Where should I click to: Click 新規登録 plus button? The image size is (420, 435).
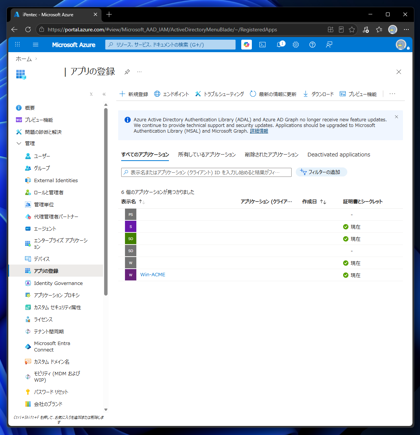click(x=134, y=94)
